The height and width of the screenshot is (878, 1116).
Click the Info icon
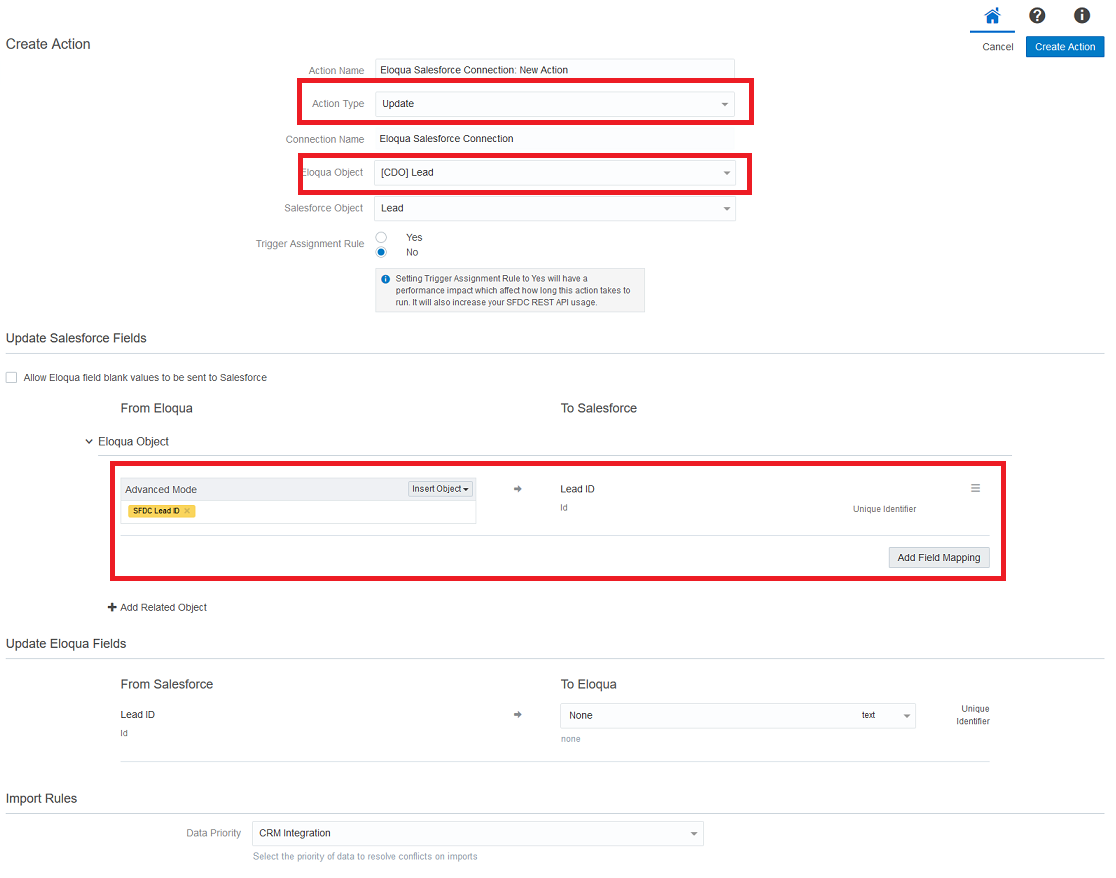(x=1081, y=16)
